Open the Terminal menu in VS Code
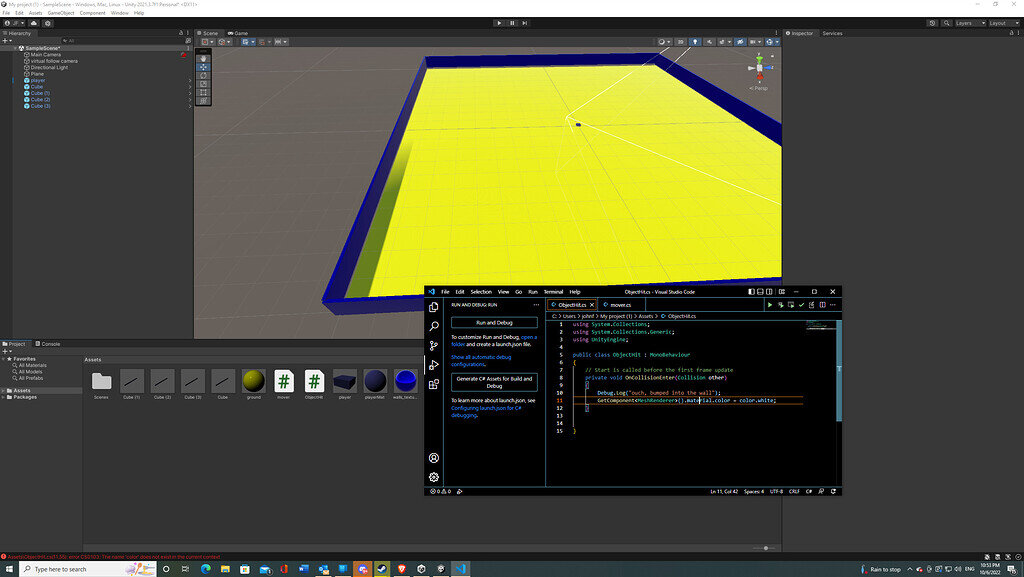This screenshot has height=577, width=1024. (554, 292)
